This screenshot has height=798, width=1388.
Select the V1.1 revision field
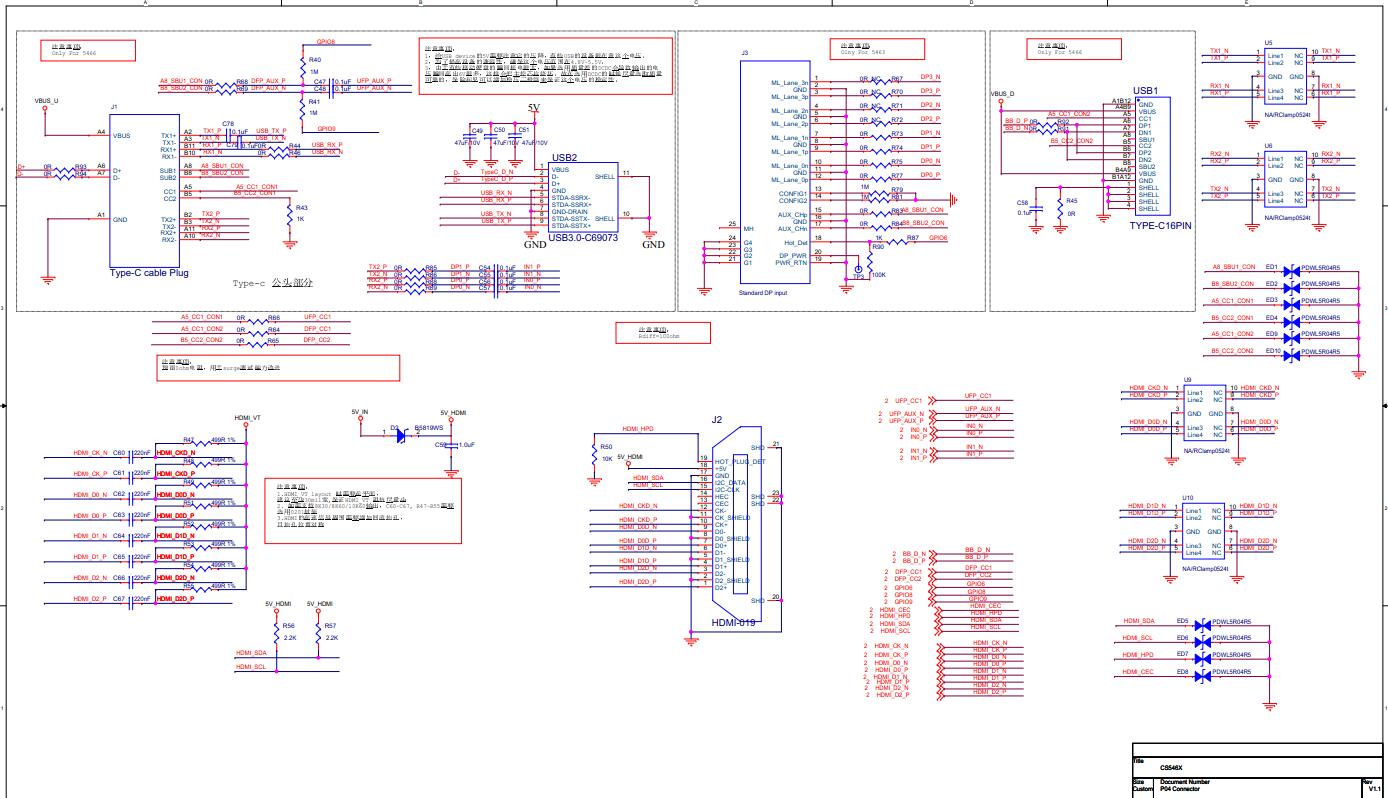(x=1376, y=788)
